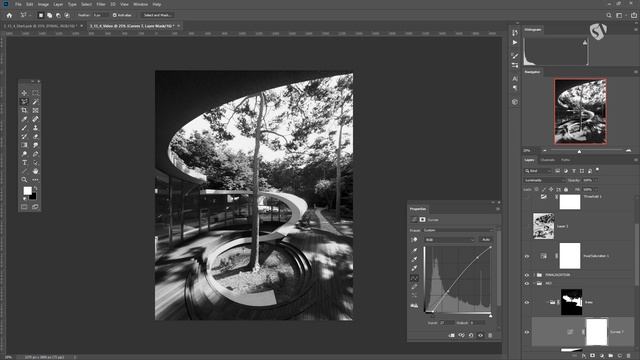Open the Properties panel flyout menu
640x360 pixels.
click(498, 209)
